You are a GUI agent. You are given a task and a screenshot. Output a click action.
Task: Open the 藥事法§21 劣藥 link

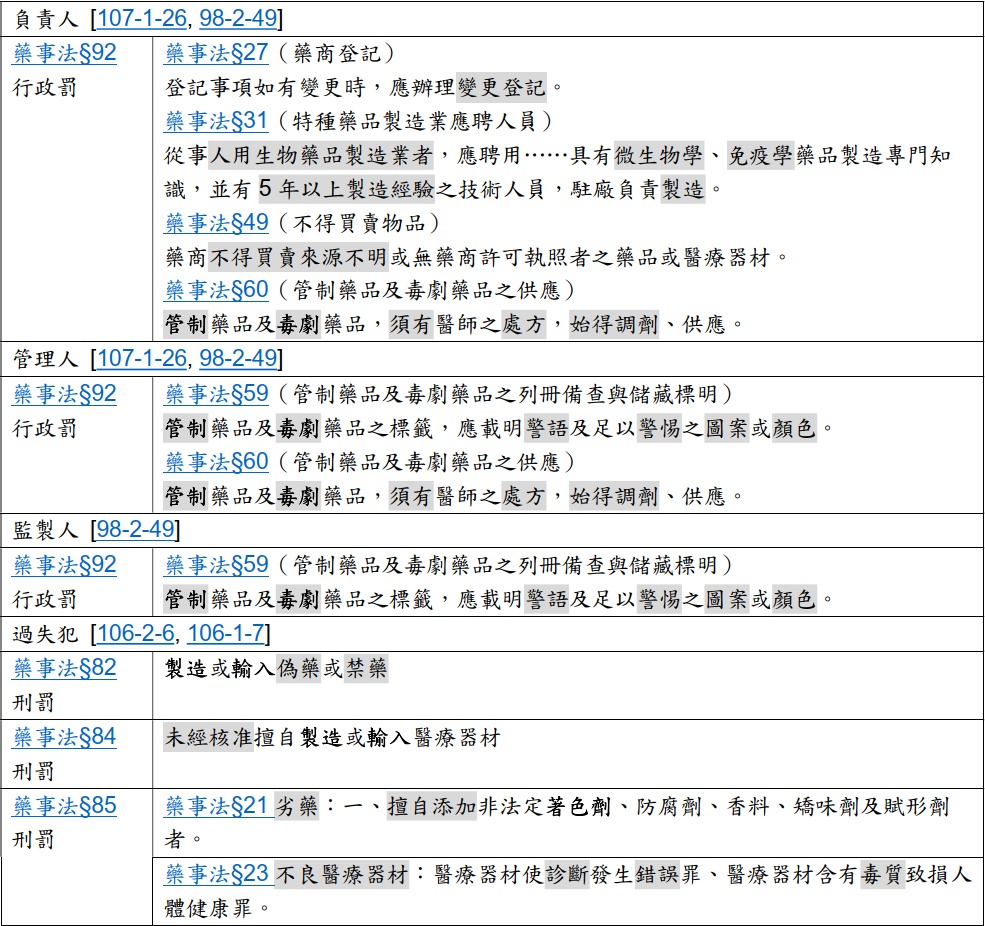point(216,806)
